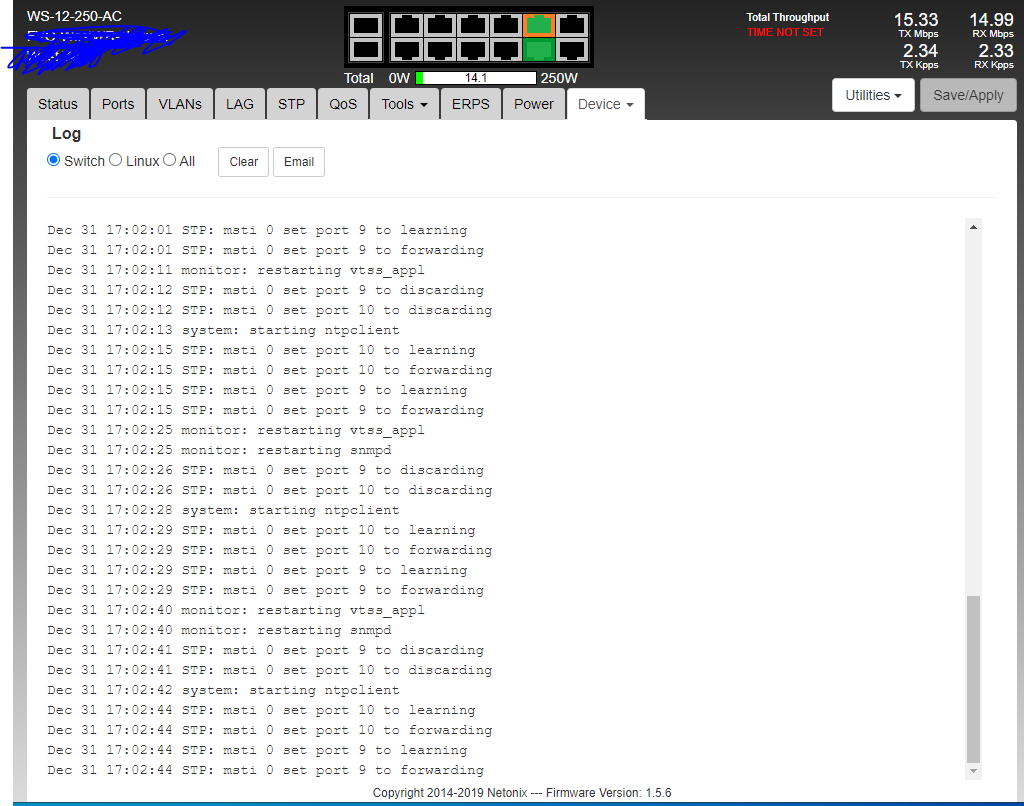The height and width of the screenshot is (806, 1024).
Task: Click the last bottom-row RJ45 port
Action: pos(573,49)
